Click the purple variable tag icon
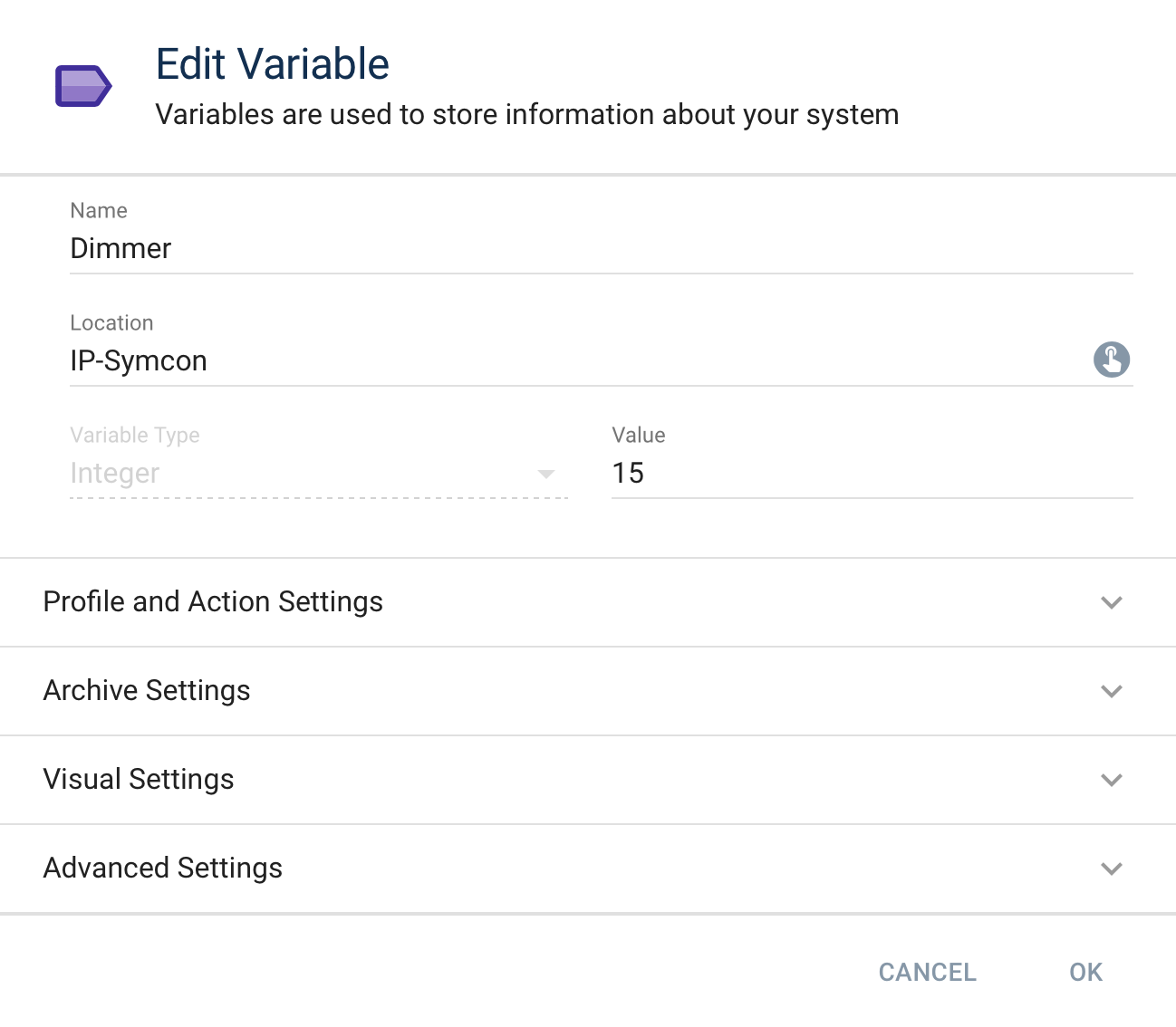Screen dimensions: 1176x1027 83,87
